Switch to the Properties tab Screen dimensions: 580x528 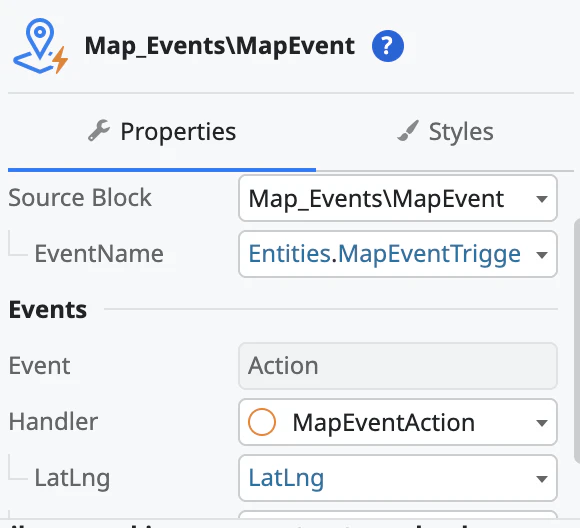click(162, 132)
